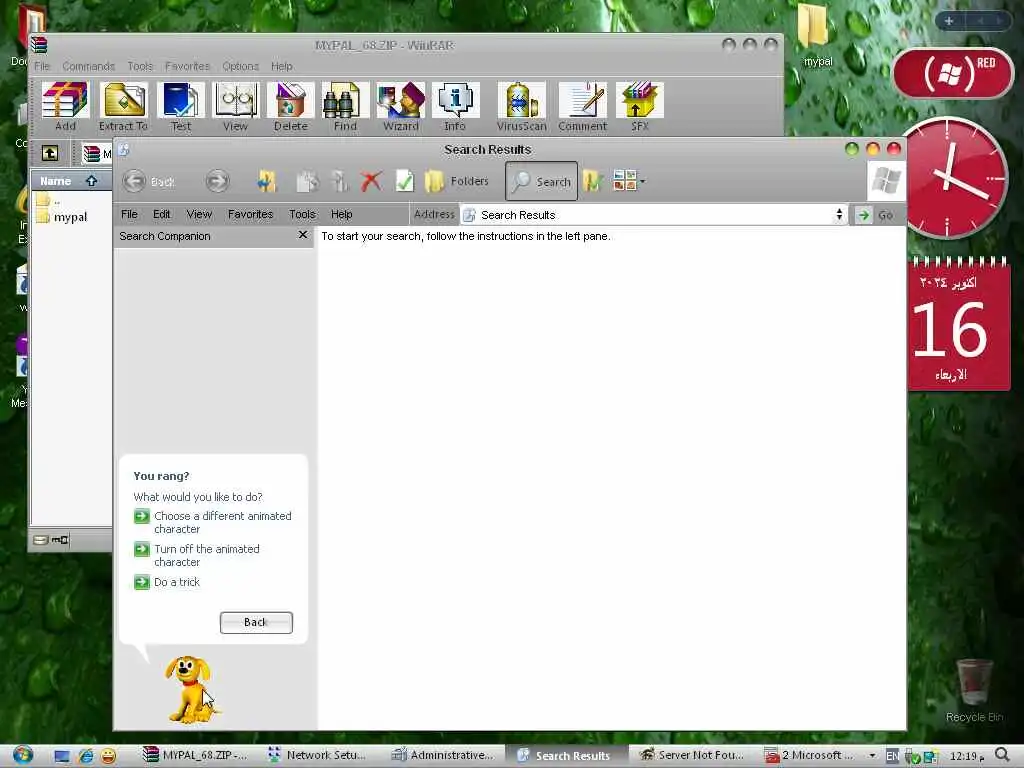
Task: Sort by Name column in WinRAR
Action: (70, 181)
